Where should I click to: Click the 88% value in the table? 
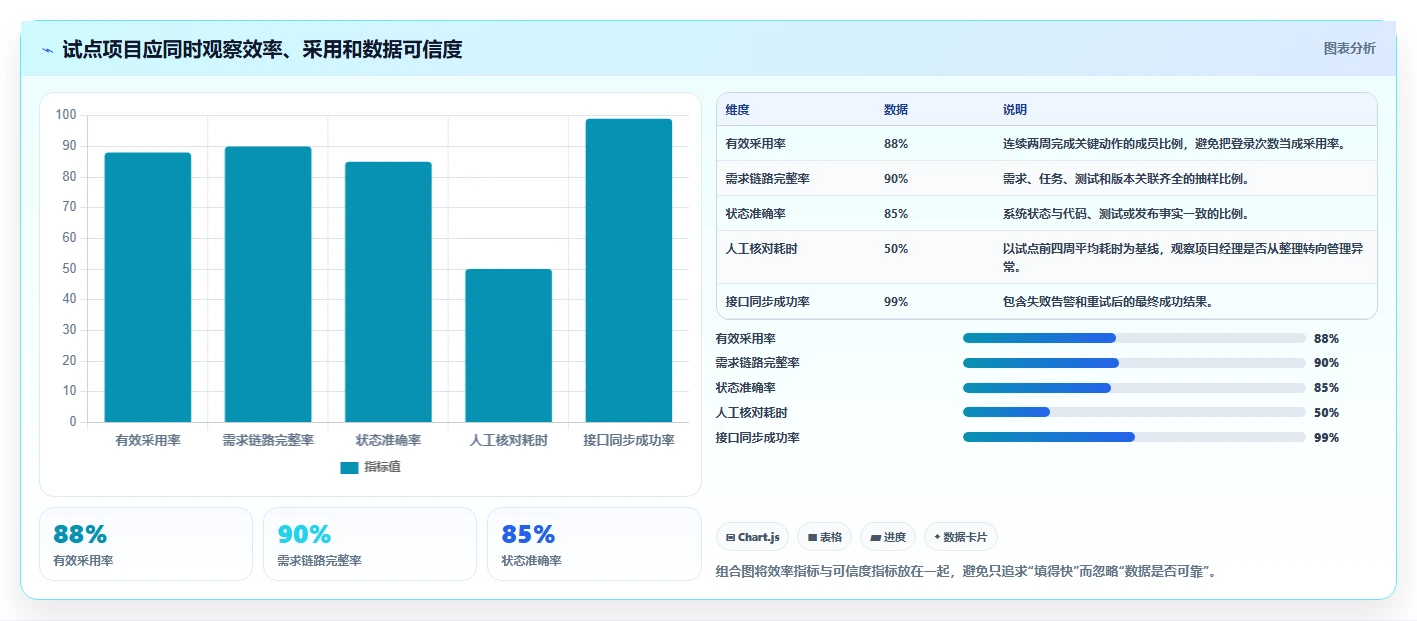pyautogui.click(x=896, y=144)
